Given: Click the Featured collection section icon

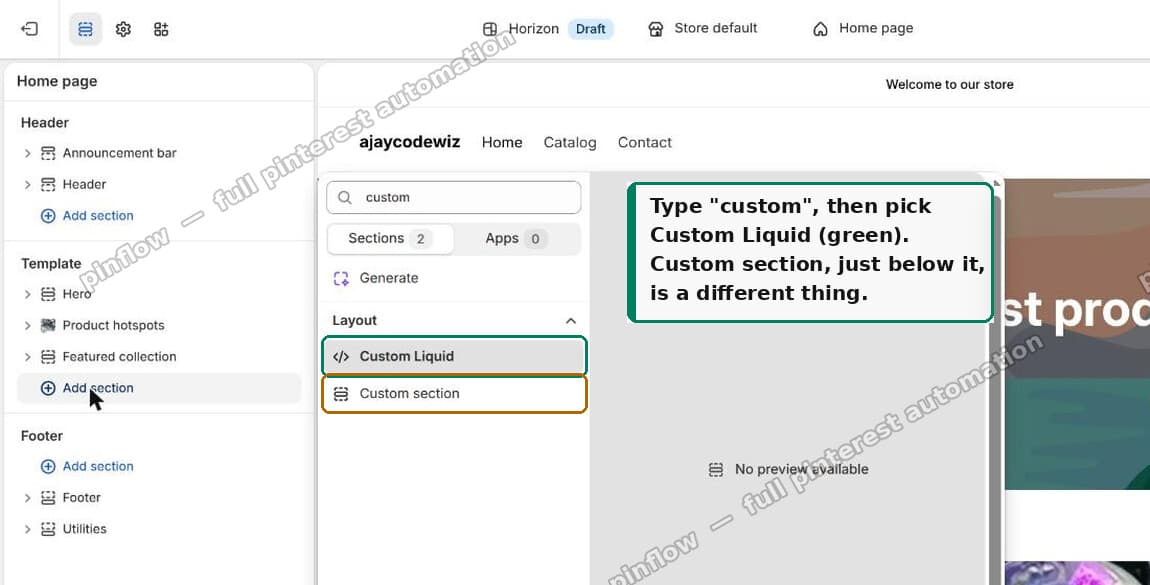Looking at the screenshot, I should point(48,357).
